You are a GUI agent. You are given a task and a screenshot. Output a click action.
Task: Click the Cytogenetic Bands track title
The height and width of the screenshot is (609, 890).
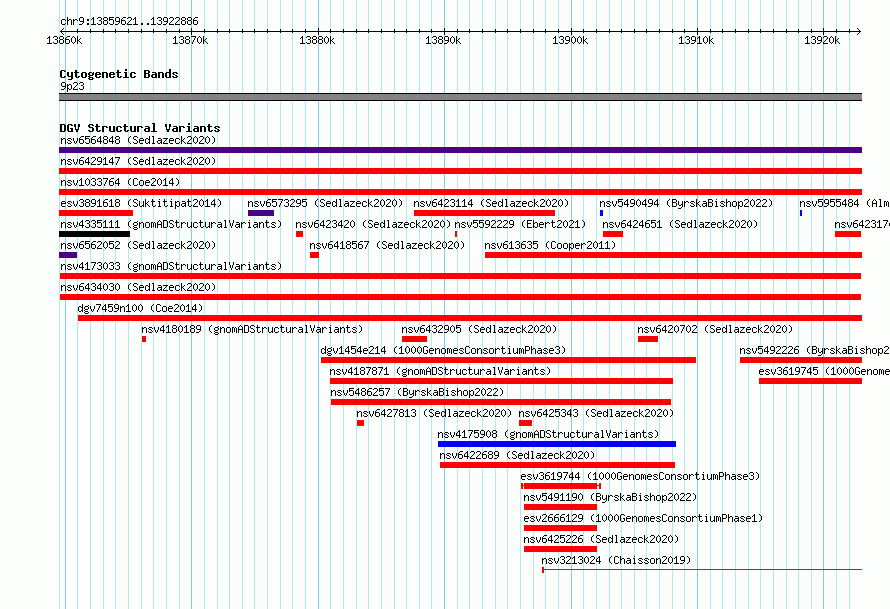tap(119, 74)
